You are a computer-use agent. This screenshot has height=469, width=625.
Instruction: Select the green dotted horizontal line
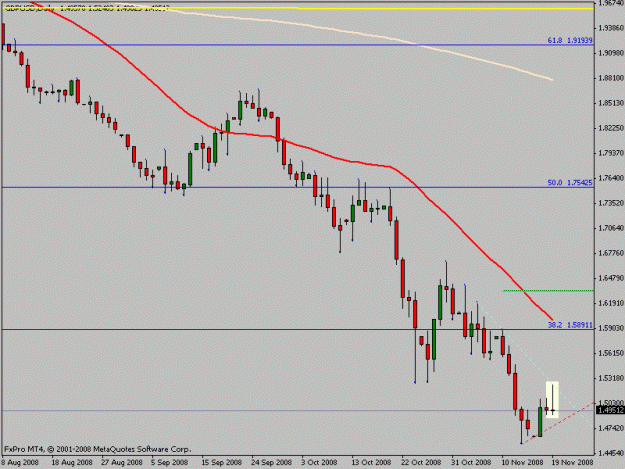click(548, 291)
